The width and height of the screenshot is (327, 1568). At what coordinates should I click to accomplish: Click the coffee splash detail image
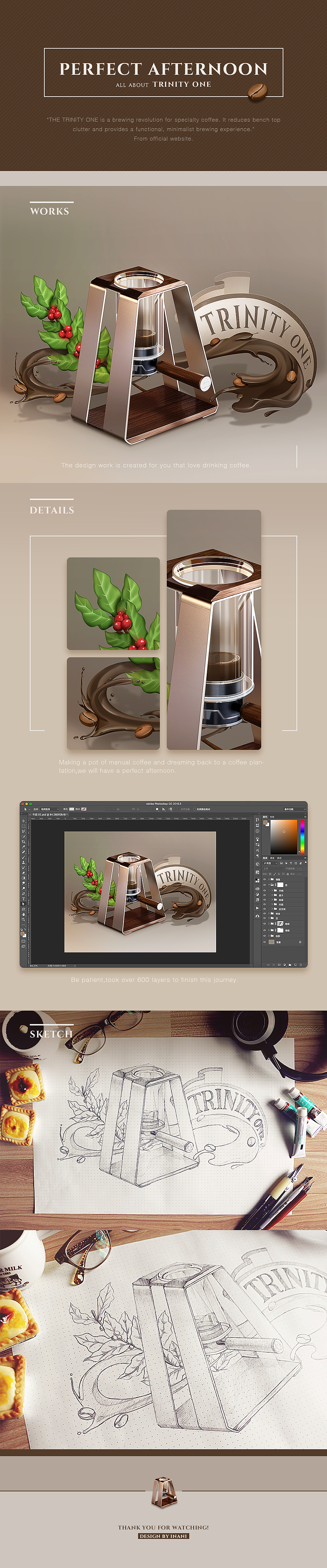coord(113,704)
